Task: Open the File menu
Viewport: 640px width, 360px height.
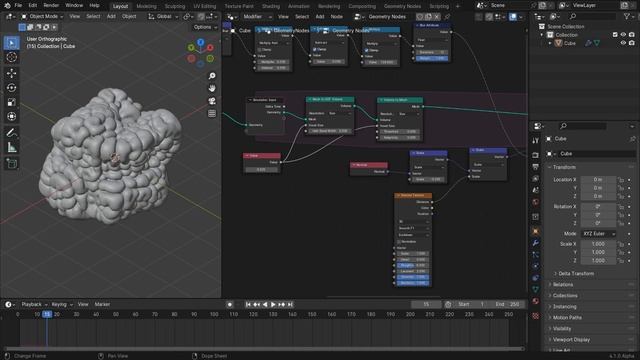Action: coord(18,6)
